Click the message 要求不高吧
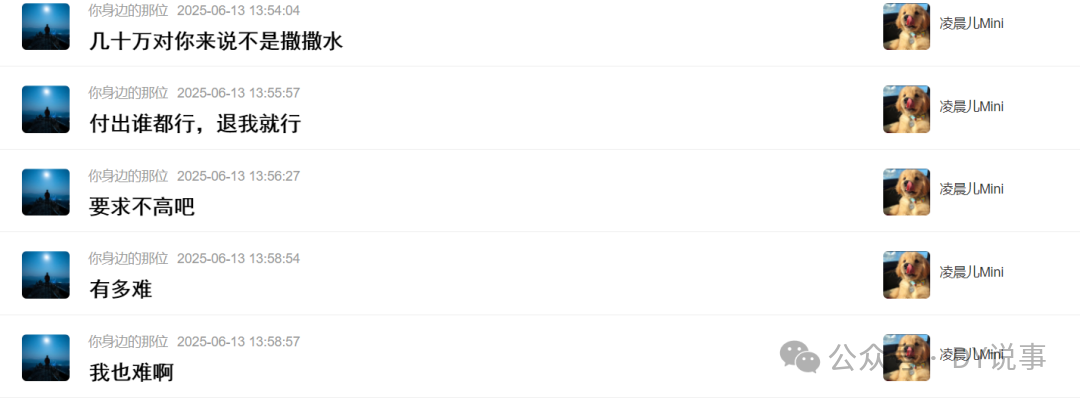 pos(142,207)
